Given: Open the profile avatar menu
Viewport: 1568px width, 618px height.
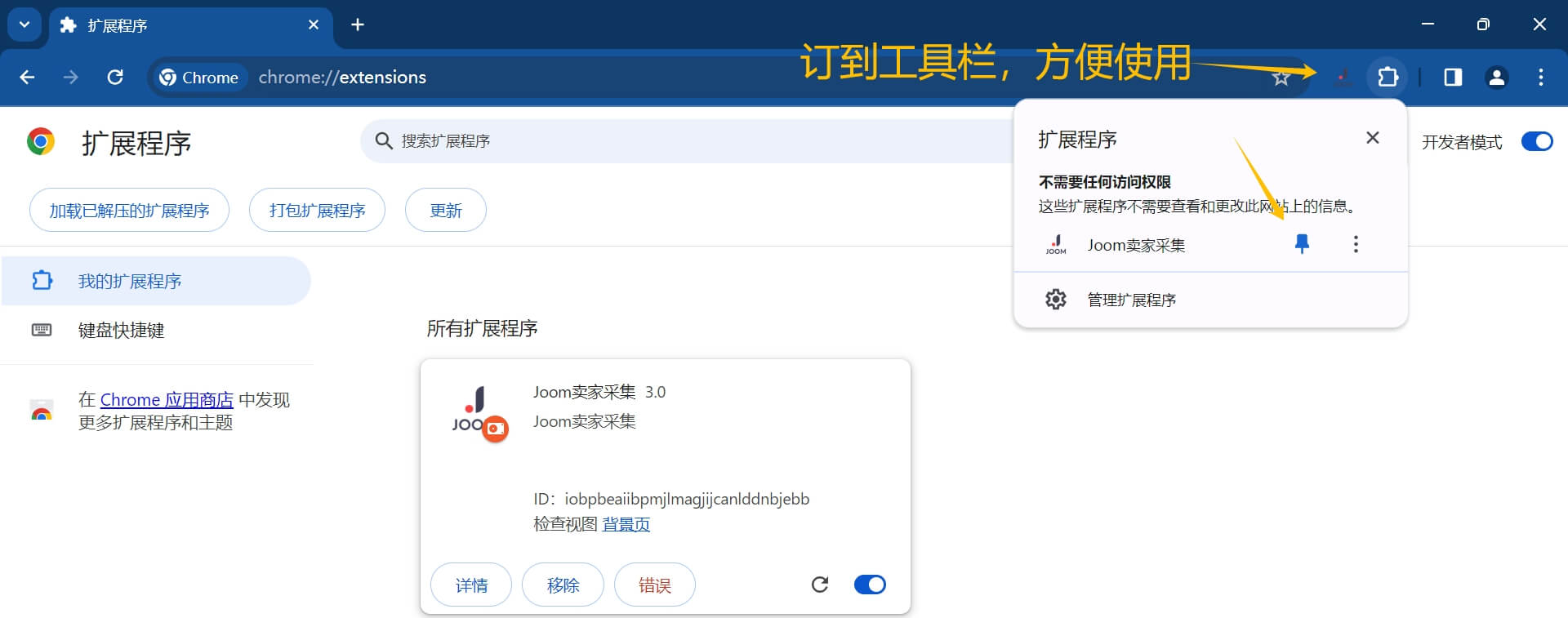Looking at the screenshot, I should [x=1497, y=78].
